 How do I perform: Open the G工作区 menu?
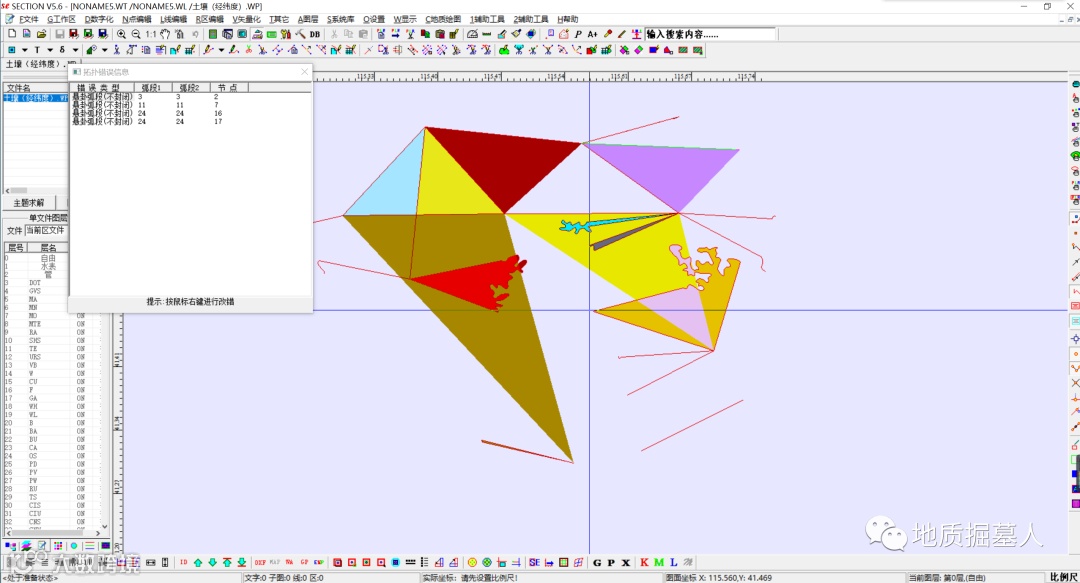(x=61, y=19)
